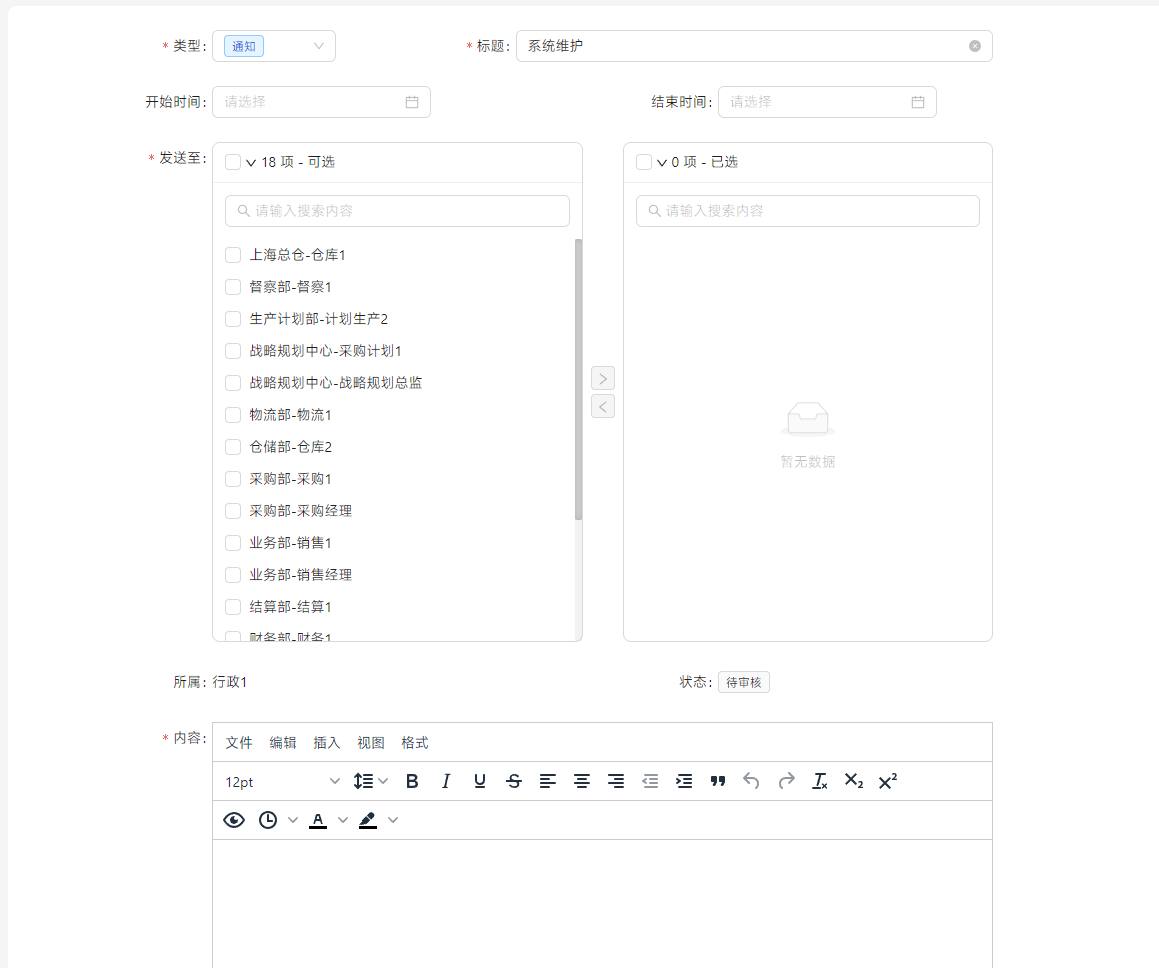Tick the 采购部-采购经理 checkbox
1159x968 pixels.
(x=233, y=511)
